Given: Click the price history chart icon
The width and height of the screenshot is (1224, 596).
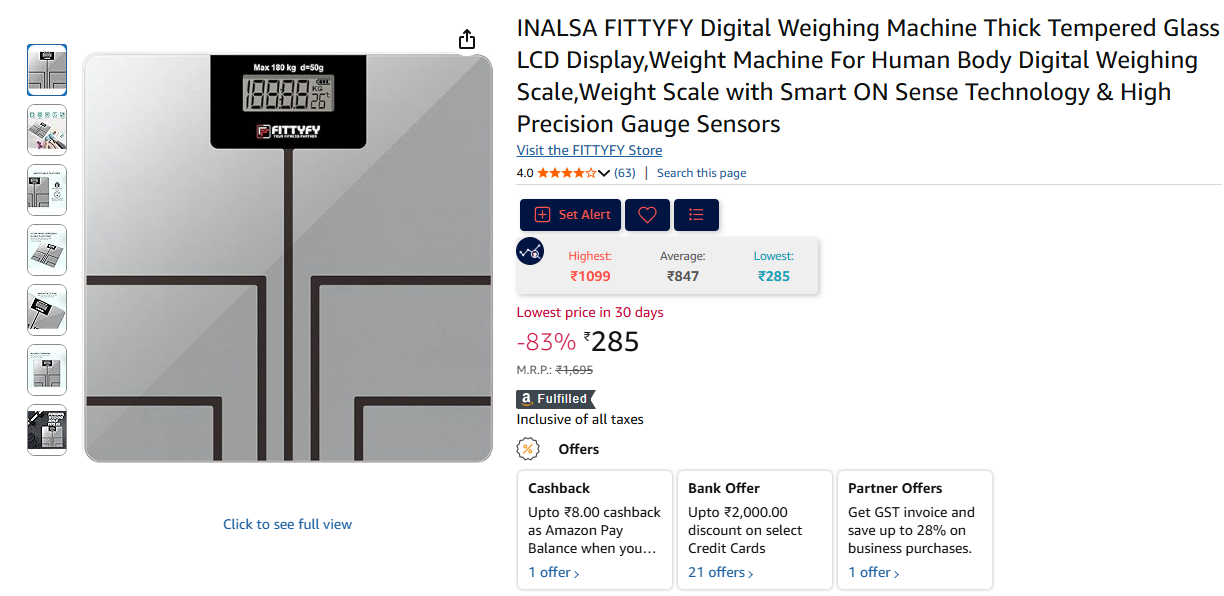Looking at the screenshot, I should pyautogui.click(x=530, y=251).
